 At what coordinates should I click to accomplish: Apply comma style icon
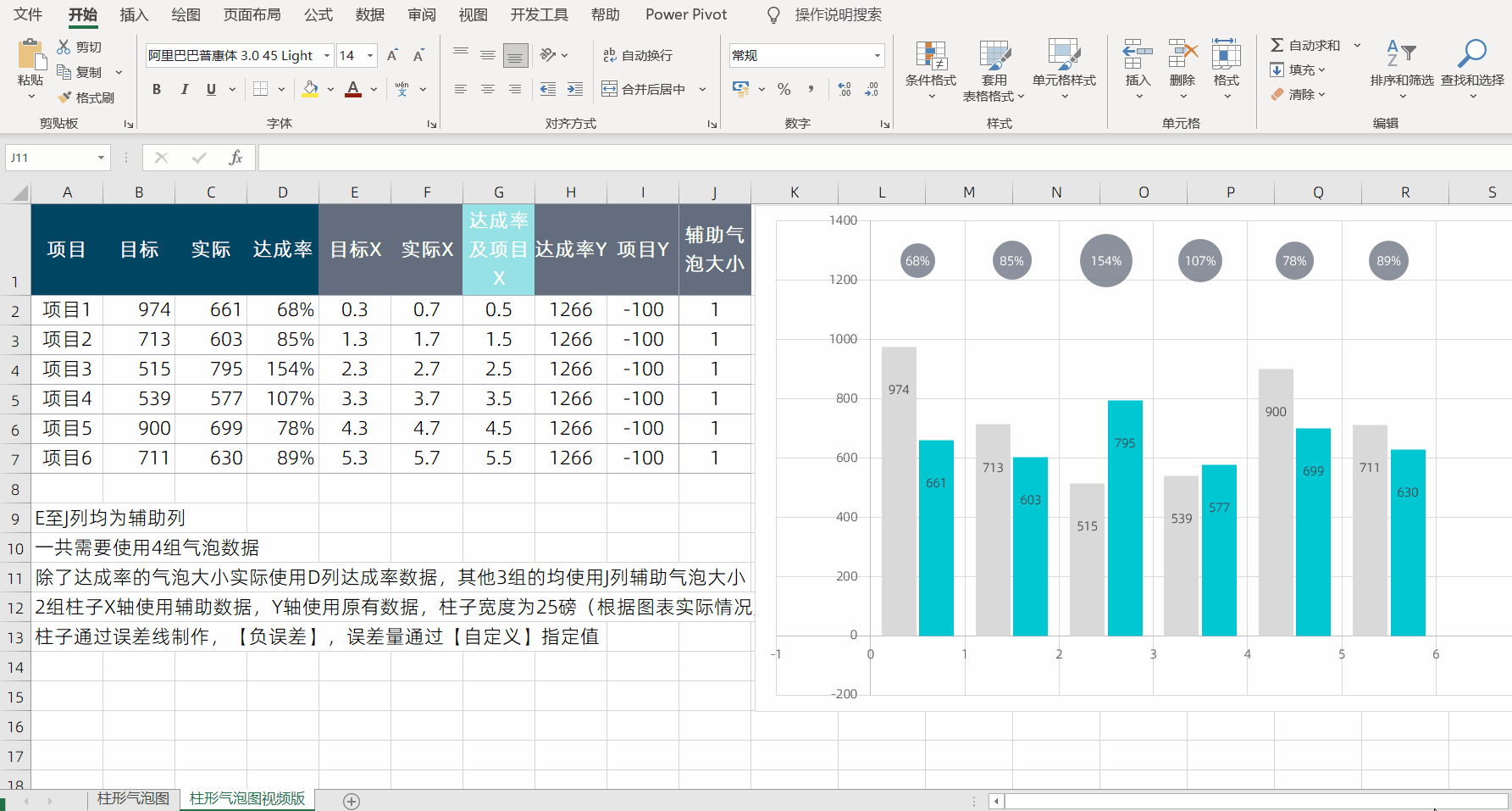point(811,89)
